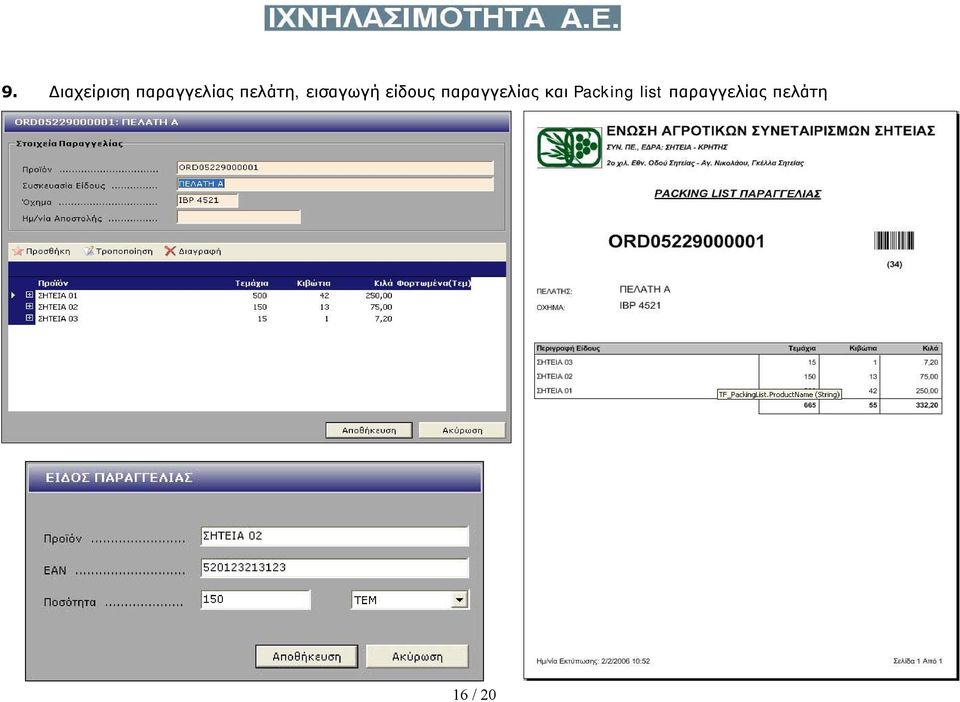Select the ΣΗΤΕΙΑ 03 grid row text
The width and height of the screenshot is (960, 702).
tap(58, 319)
